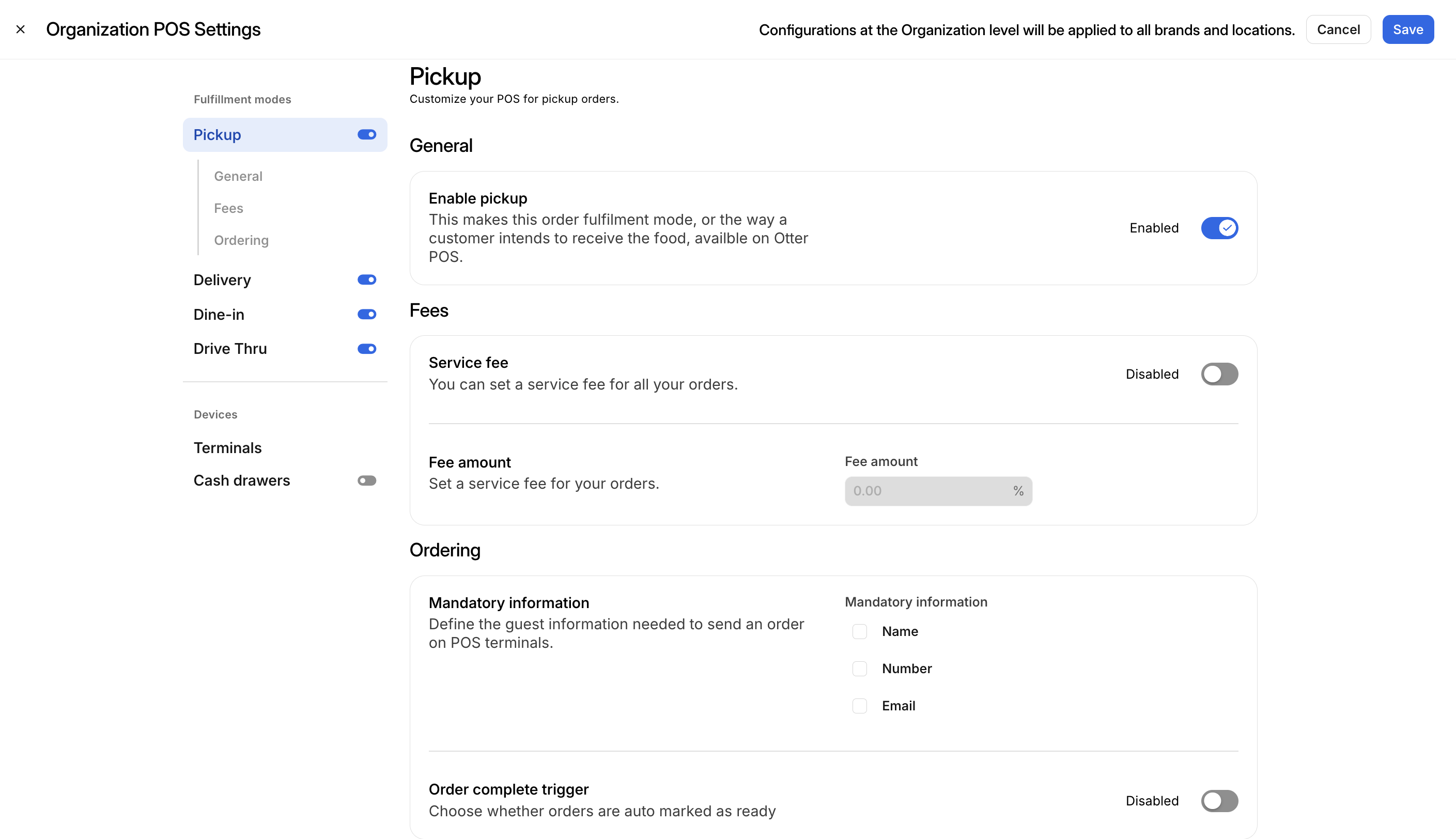Select Drive Thru fulfillment mode settings

(x=230, y=348)
